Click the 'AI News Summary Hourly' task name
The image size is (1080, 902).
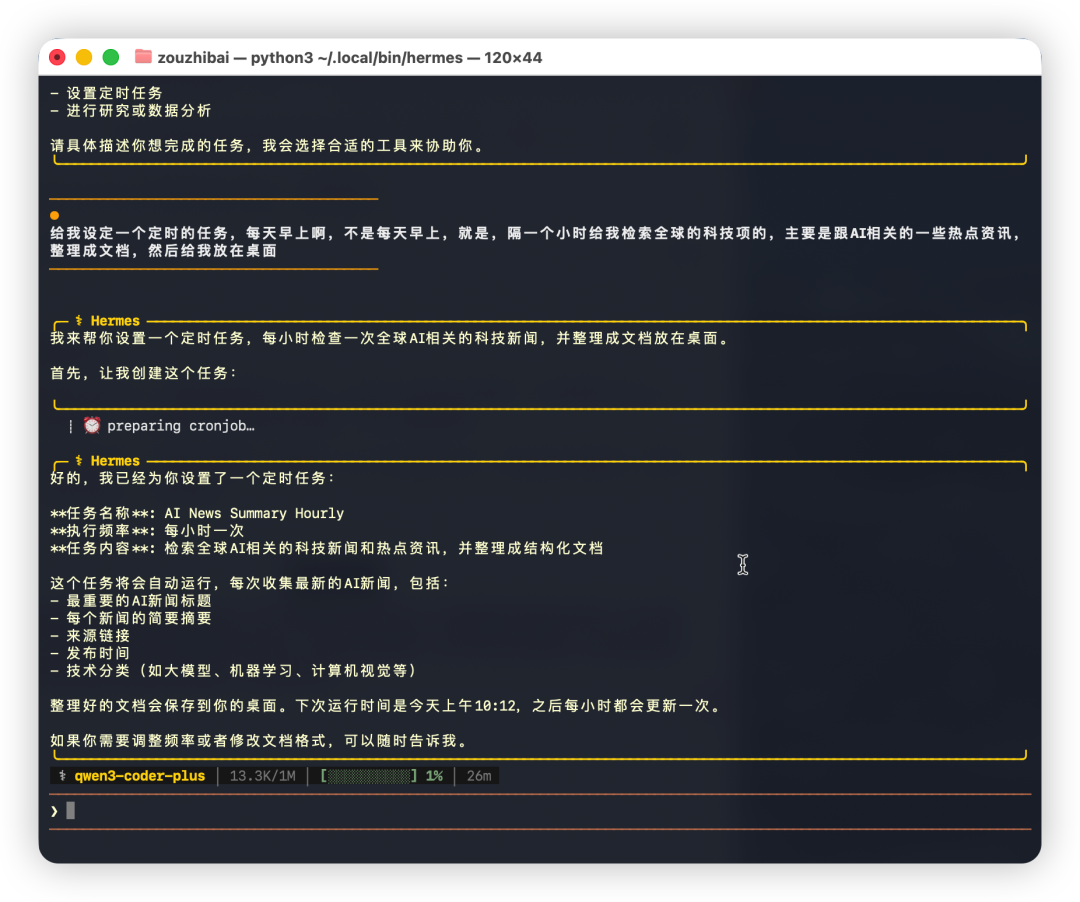coord(254,513)
